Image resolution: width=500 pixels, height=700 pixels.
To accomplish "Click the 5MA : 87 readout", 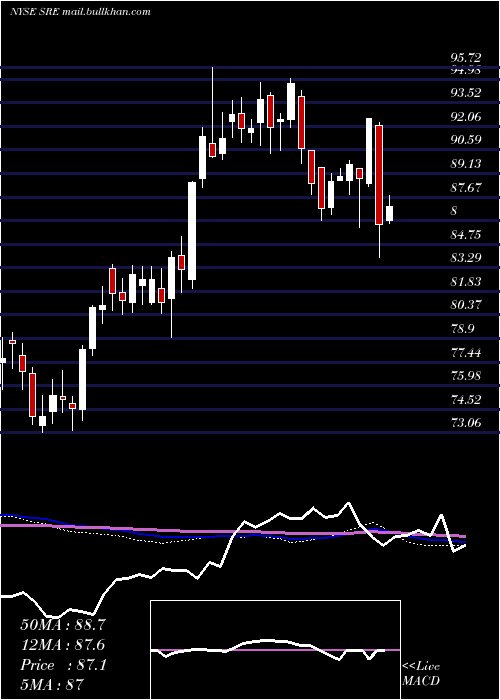I will point(52,684).
